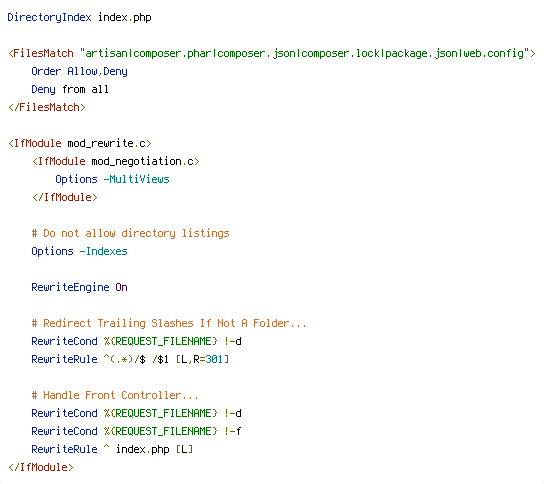Click the 'Handle Front Controller' comment
Image resolution: width=544 pixels, height=484 pixels.
(115, 395)
